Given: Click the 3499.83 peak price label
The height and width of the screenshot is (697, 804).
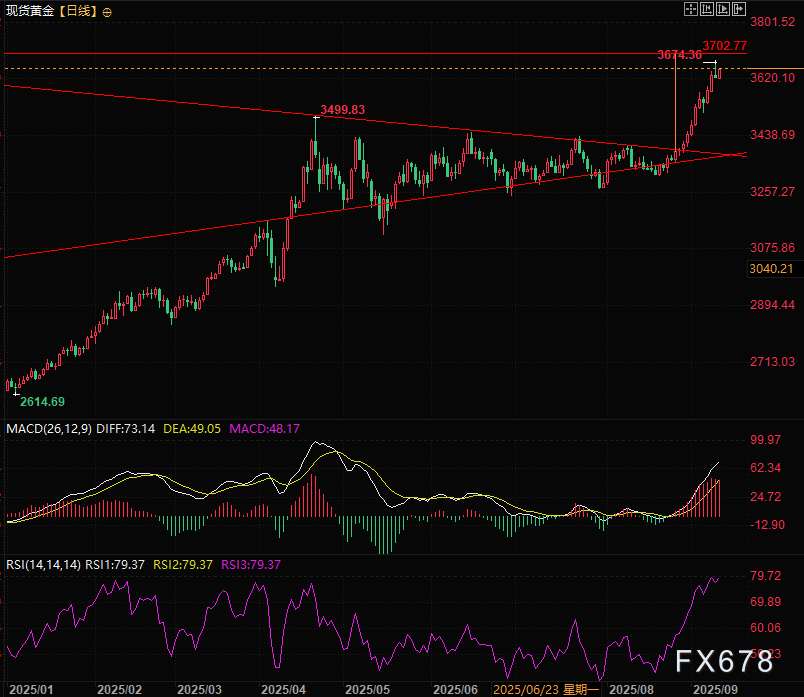Looking at the screenshot, I should [x=342, y=109].
